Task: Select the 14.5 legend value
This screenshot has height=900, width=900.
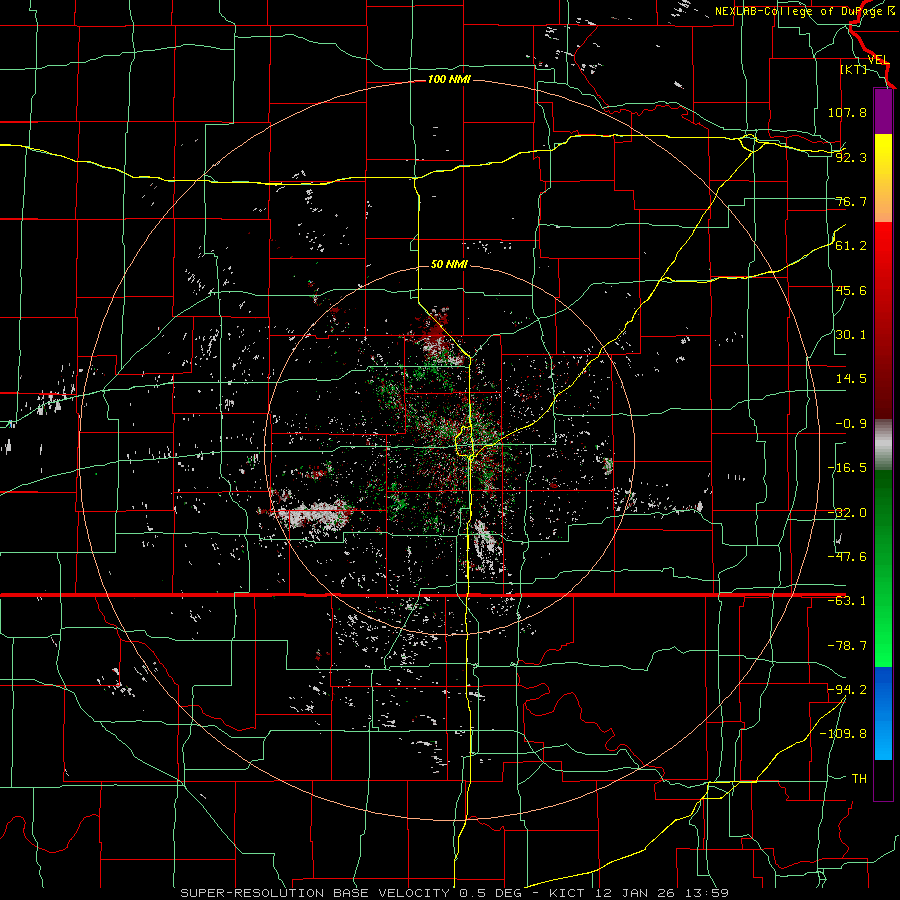Action: 851,379
